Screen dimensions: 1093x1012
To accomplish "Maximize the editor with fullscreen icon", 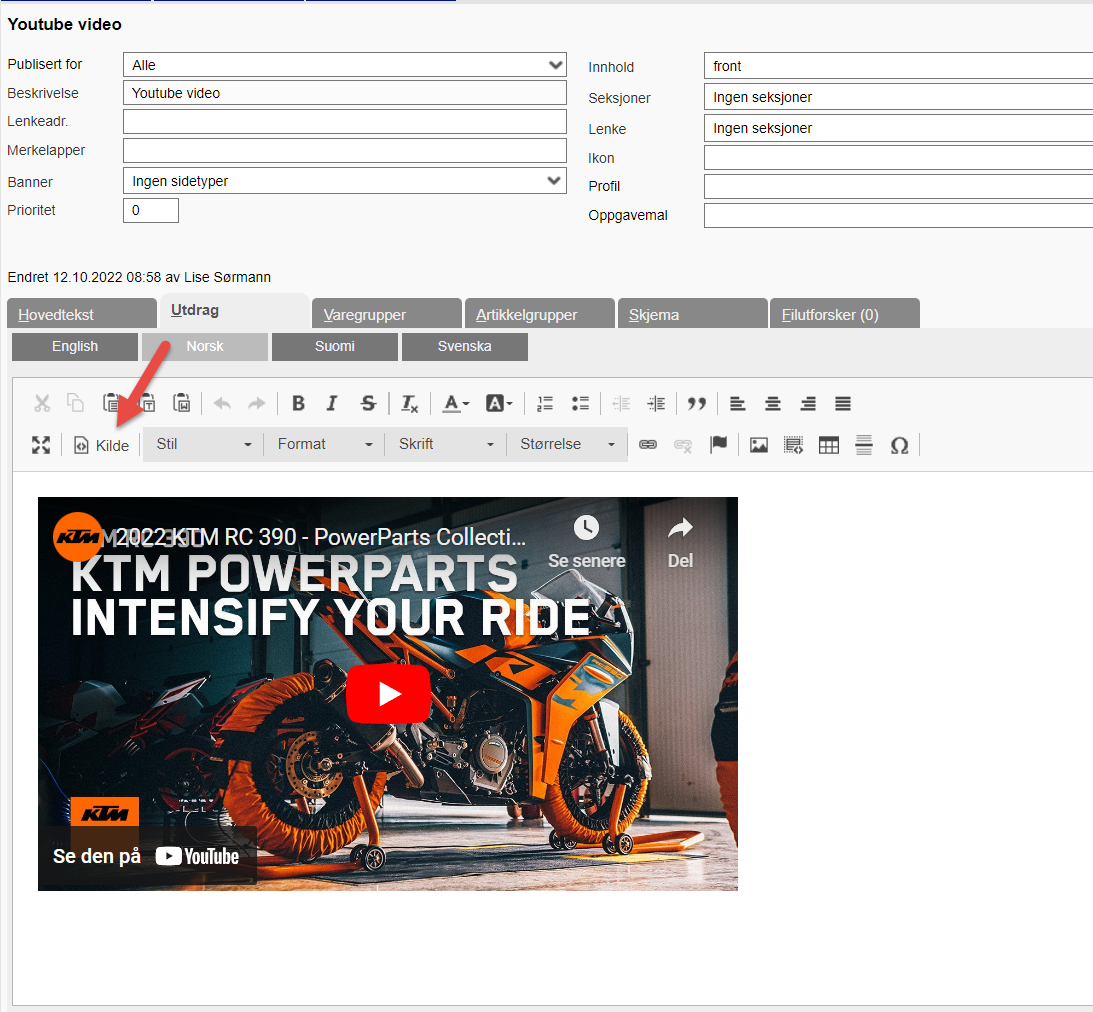I will click(41, 445).
